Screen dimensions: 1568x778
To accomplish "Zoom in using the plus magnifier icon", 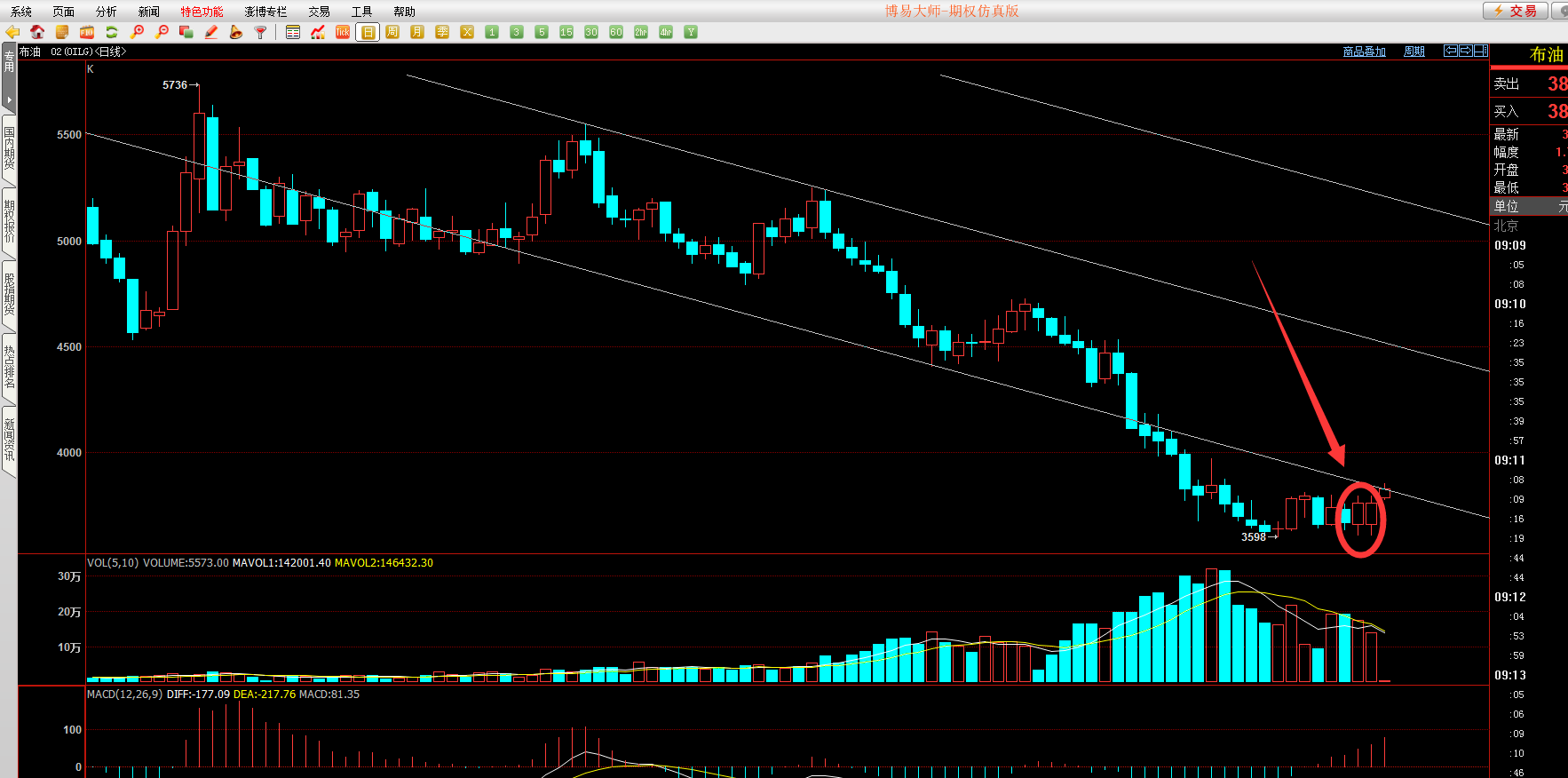I will [137, 32].
